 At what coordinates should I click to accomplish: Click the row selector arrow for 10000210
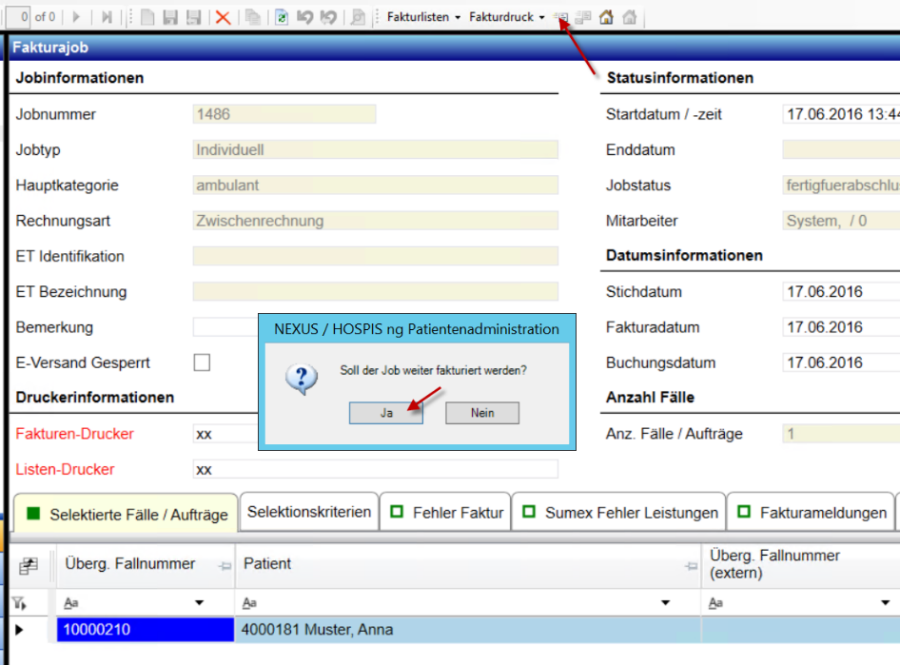19,629
